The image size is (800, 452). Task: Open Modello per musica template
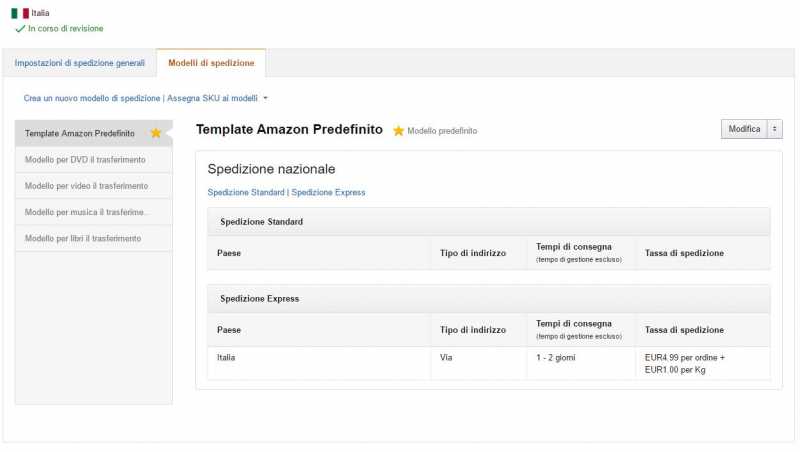(x=86, y=212)
